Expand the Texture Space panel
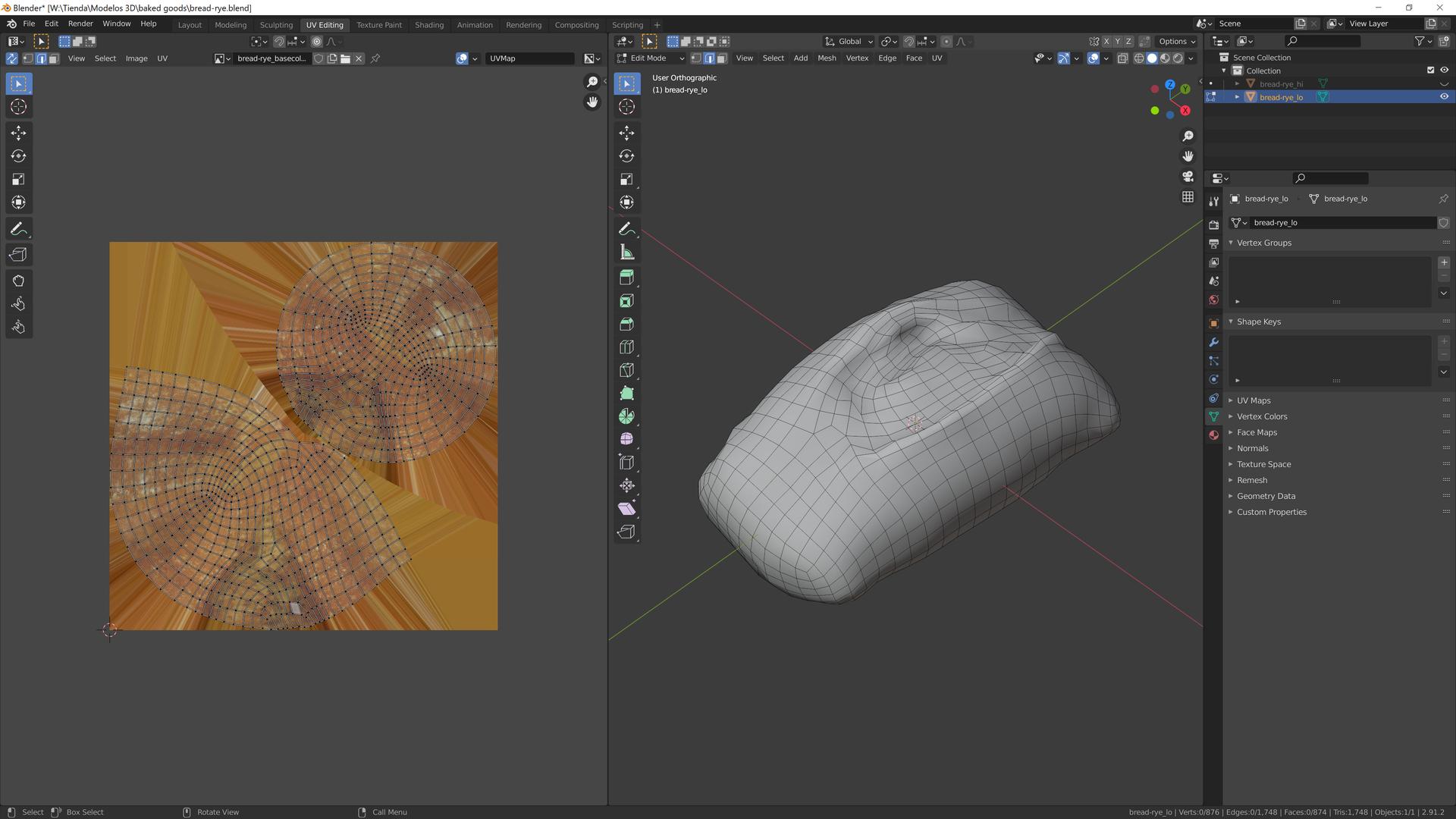This screenshot has height=819, width=1456. pos(1263,464)
